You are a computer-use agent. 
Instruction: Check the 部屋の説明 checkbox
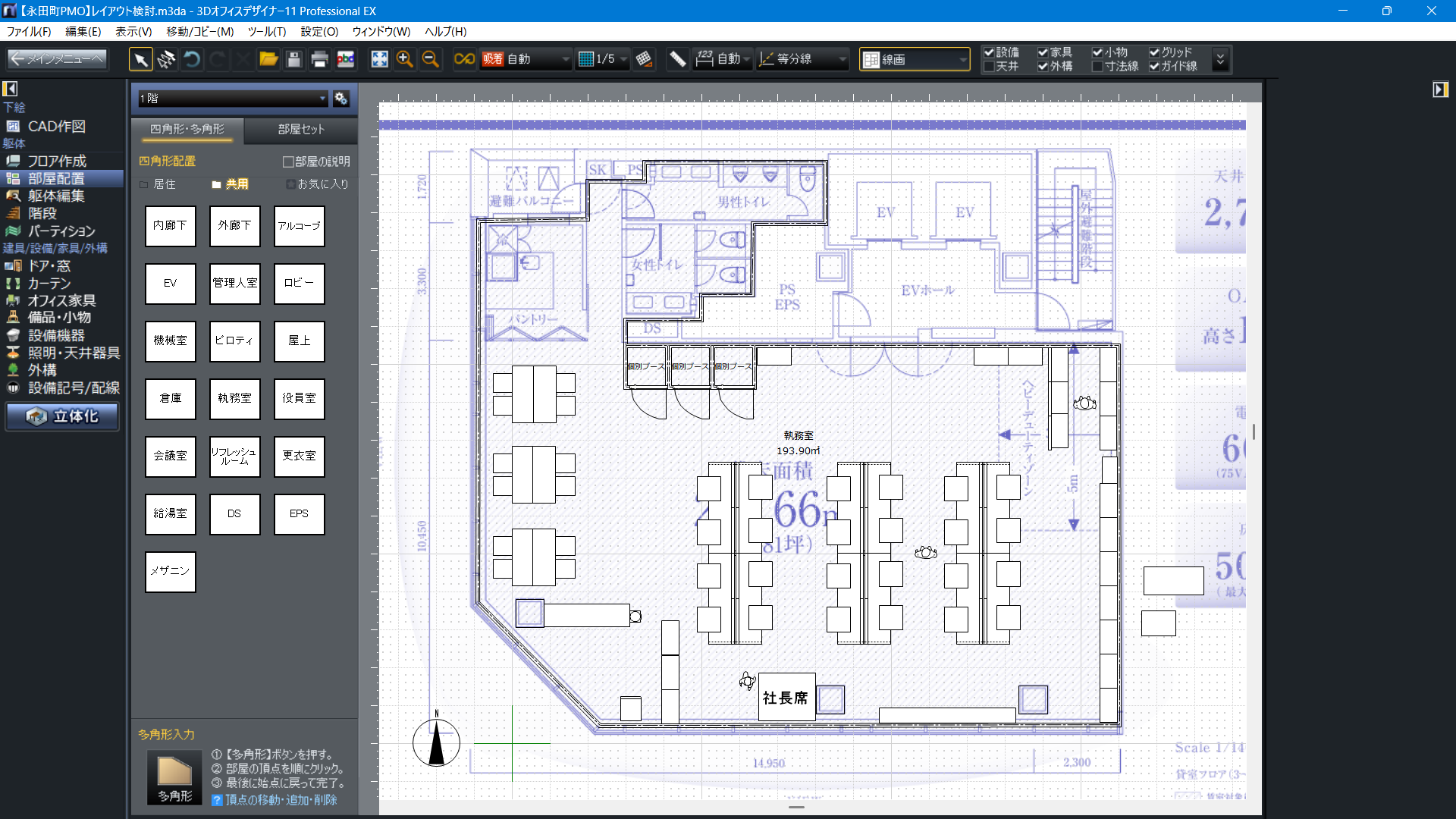tap(288, 162)
